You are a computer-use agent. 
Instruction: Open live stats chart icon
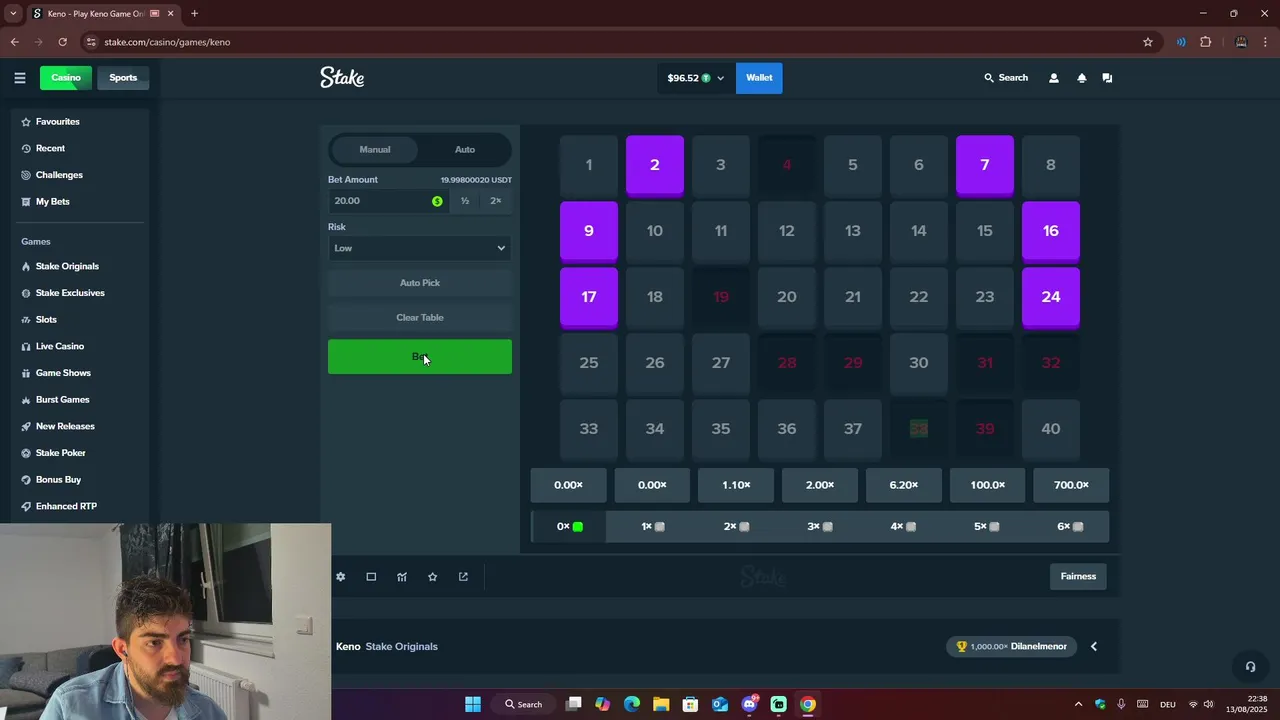[402, 577]
